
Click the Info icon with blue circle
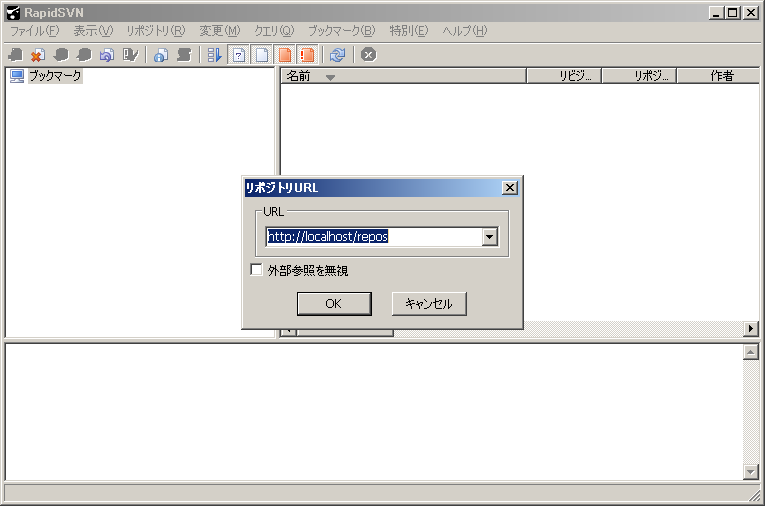coord(161,55)
